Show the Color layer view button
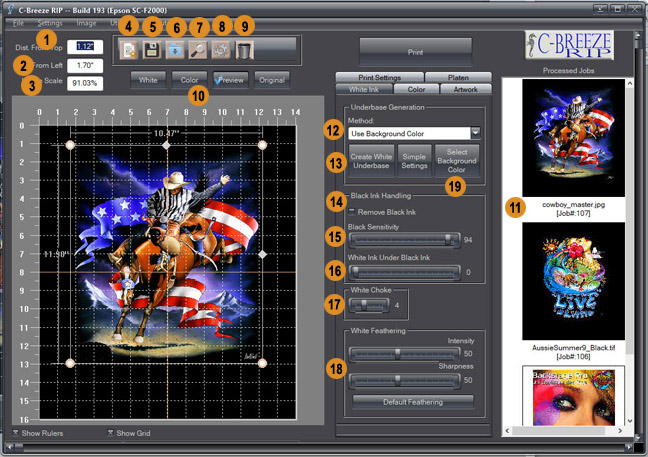 click(x=189, y=80)
